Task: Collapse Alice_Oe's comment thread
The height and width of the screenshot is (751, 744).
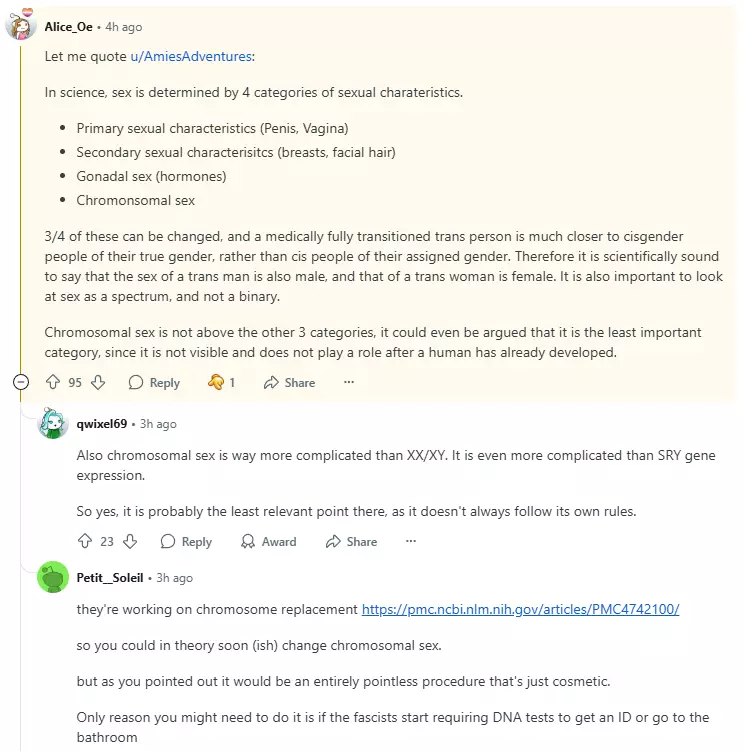Action: pos(21,382)
